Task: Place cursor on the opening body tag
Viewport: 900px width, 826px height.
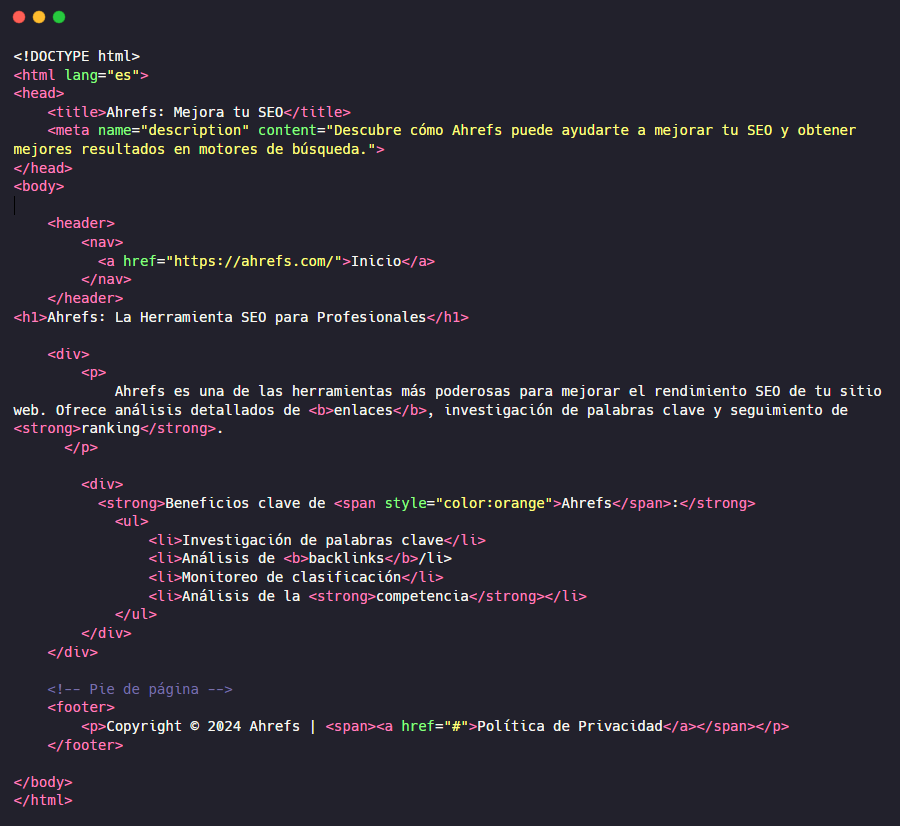Action: (39, 186)
